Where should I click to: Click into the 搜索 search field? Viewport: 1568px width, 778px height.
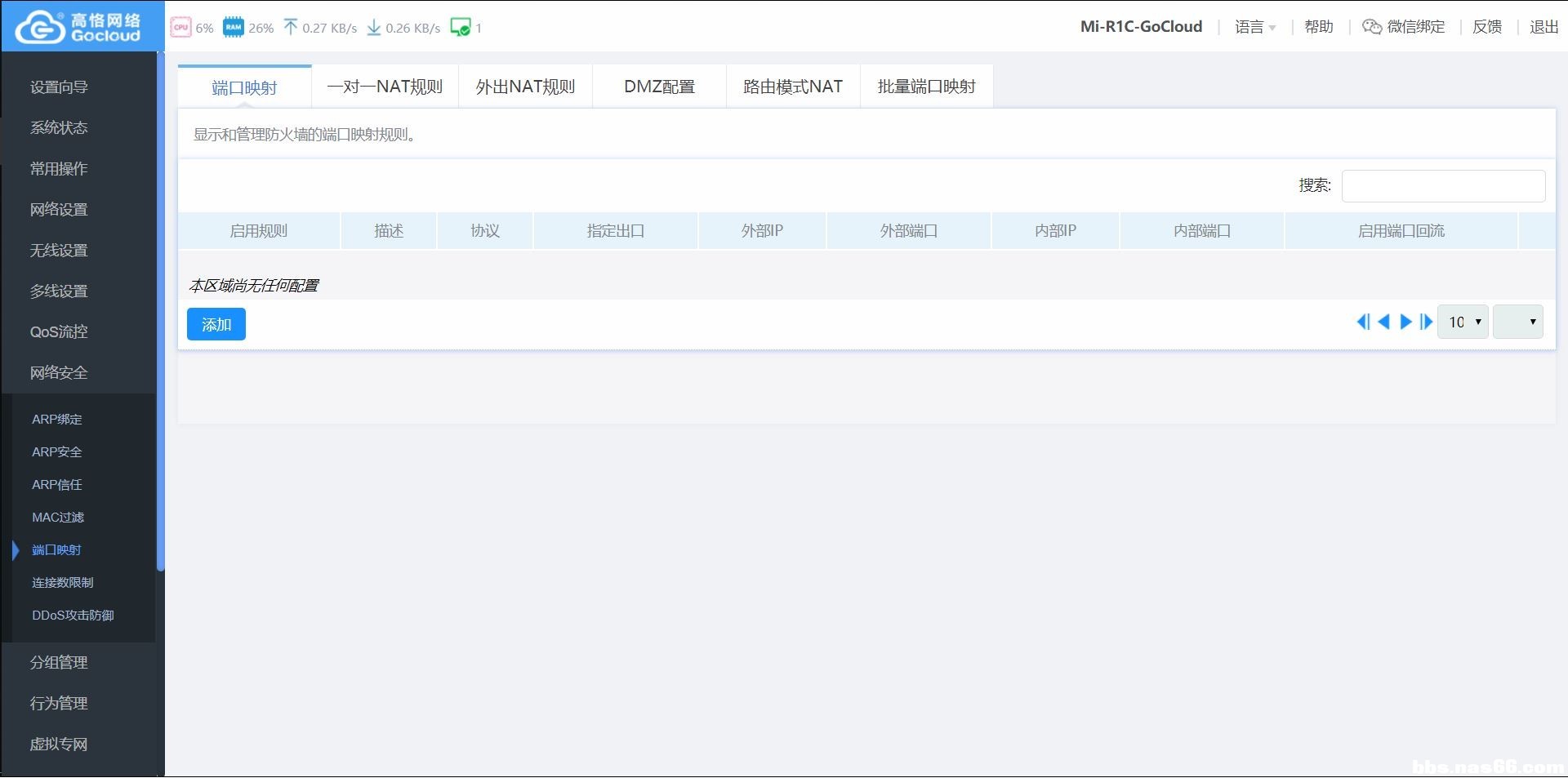[x=1443, y=186]
